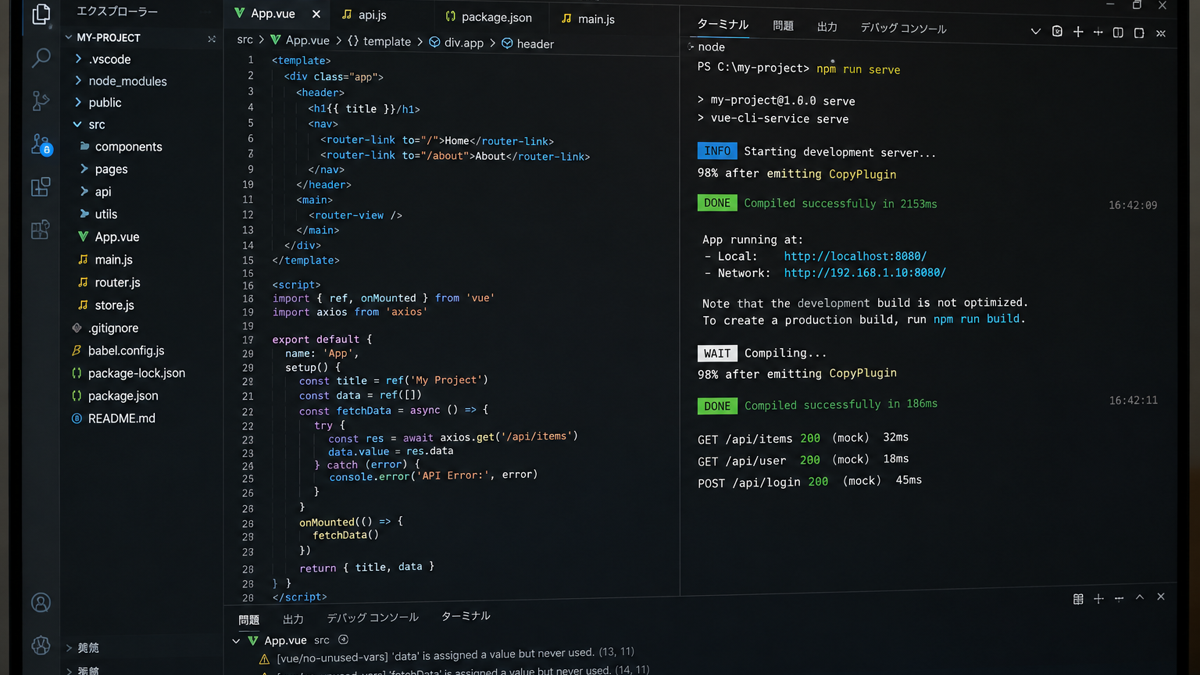
Task: Click the split terminal icon
Action: [x=1098, y=32]
